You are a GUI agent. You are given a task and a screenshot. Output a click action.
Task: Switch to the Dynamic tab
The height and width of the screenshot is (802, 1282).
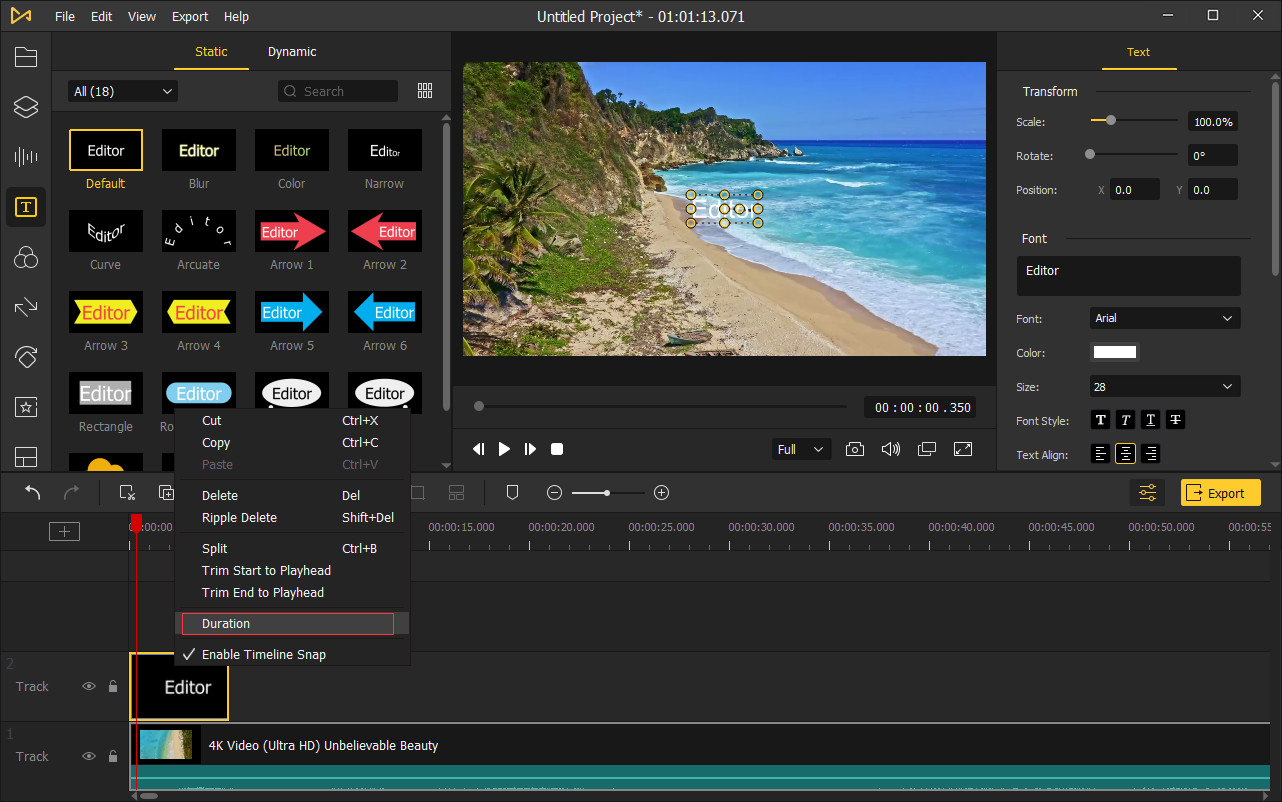coord(292,52)
